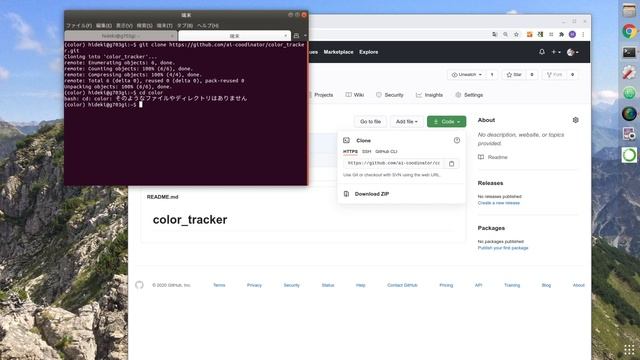Star the color_tracker repository

(x=514, y=75)
